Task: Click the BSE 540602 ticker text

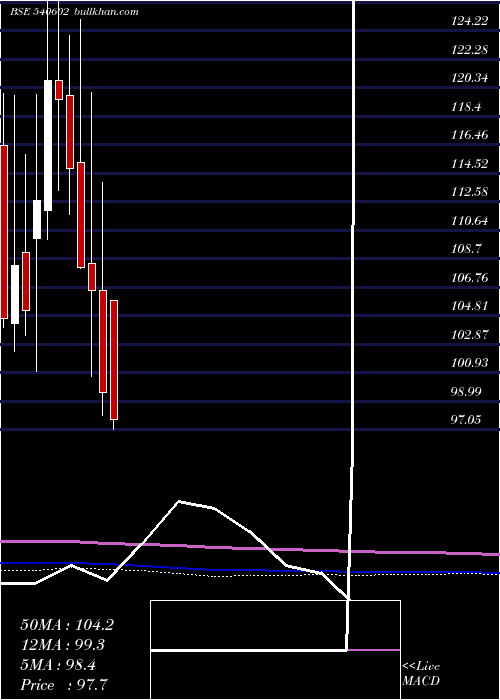Action: click(x=39, y=12)
